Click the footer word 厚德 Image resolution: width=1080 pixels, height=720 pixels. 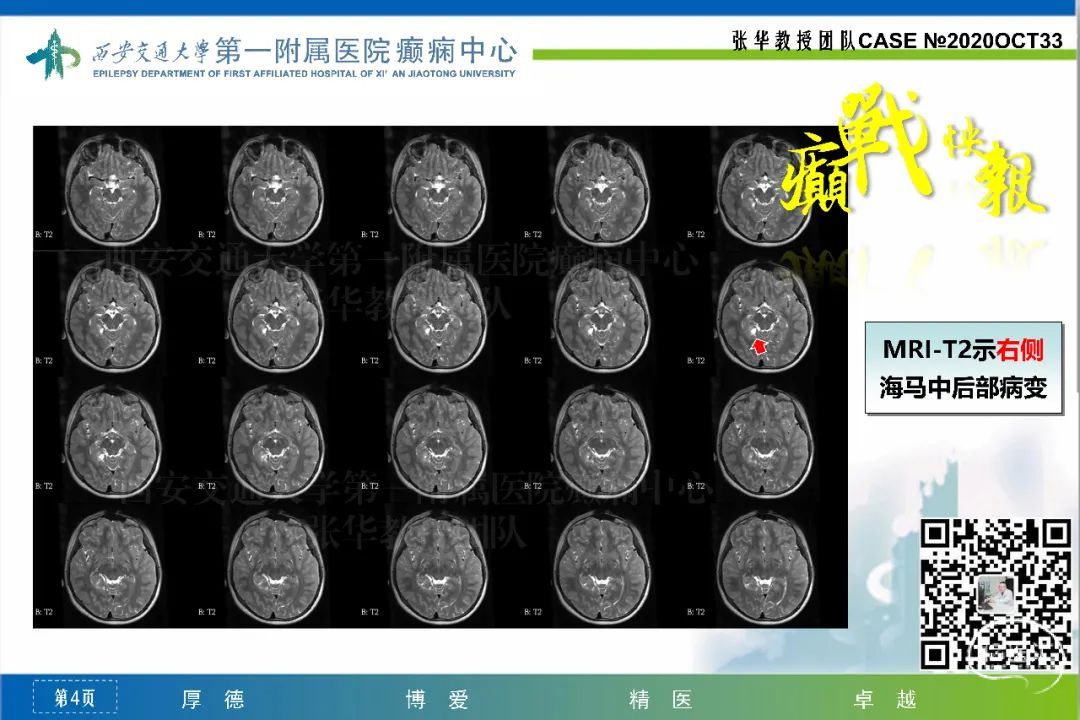[213, 699]
